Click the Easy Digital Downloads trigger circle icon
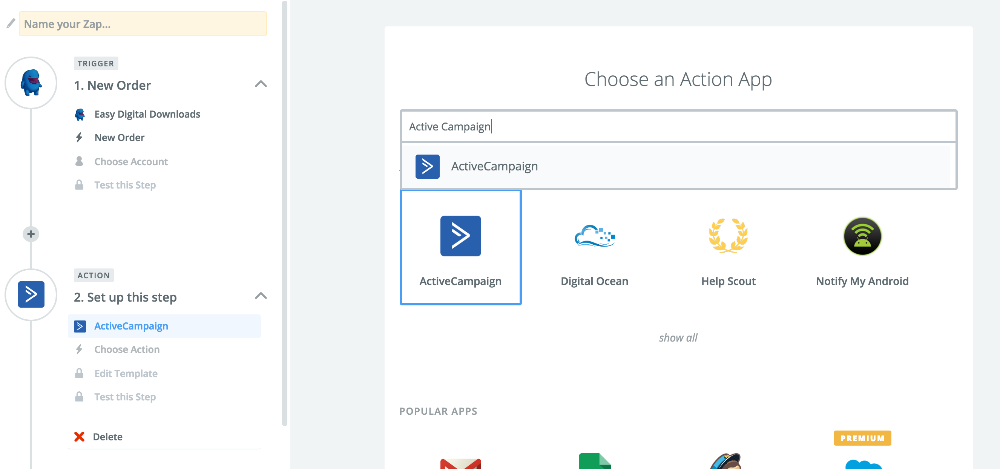The image size is (1000, 469). pyautogui.click(x=31, y=84)
